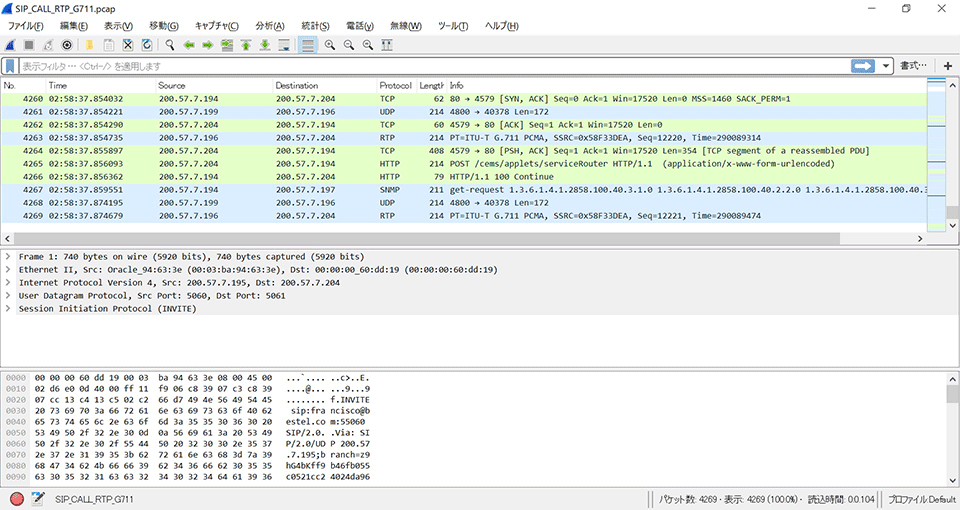Click into the display filter input field
Viewport: 960px width, 510px height.
click(x=433, y=66)
